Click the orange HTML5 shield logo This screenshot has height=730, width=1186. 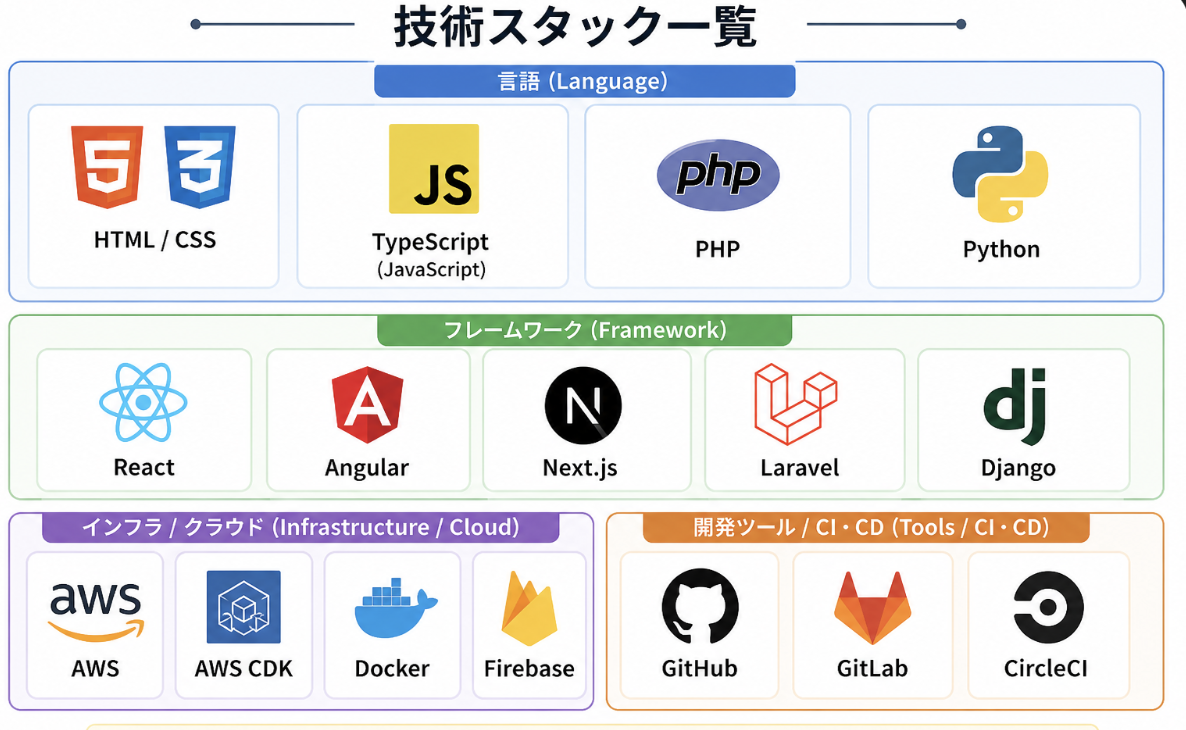point(107,166)
